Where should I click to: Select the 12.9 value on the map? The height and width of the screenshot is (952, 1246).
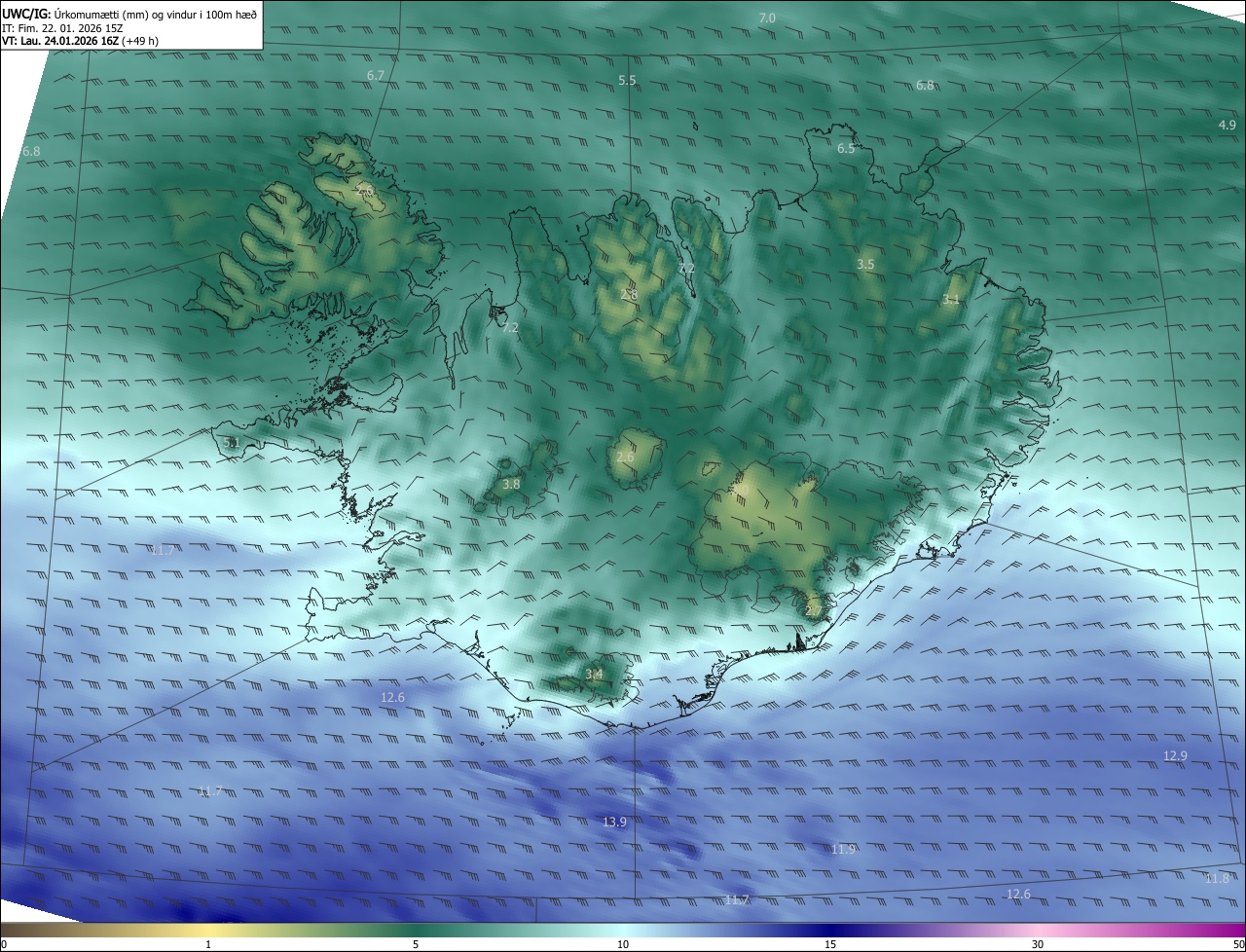click(x=1175, y=756)
